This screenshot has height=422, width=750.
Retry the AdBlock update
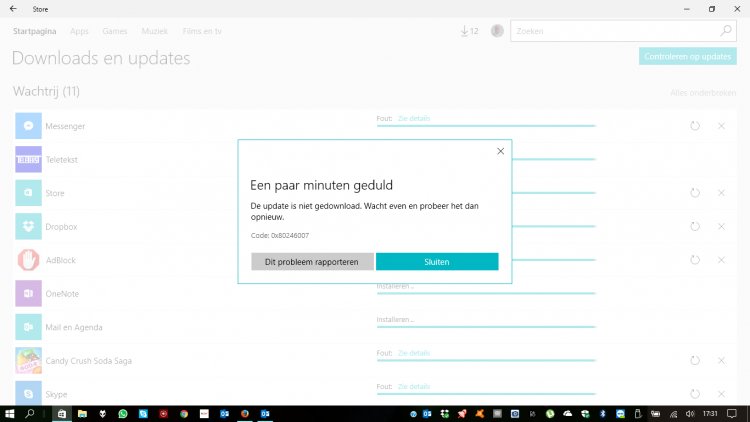pos(695,260)
